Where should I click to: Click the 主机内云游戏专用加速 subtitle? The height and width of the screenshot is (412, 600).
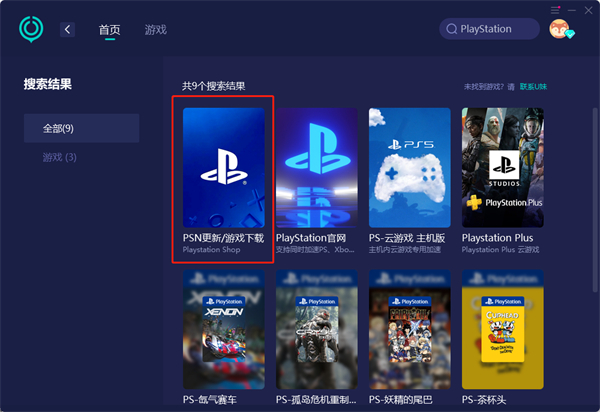tap(405, 250)
